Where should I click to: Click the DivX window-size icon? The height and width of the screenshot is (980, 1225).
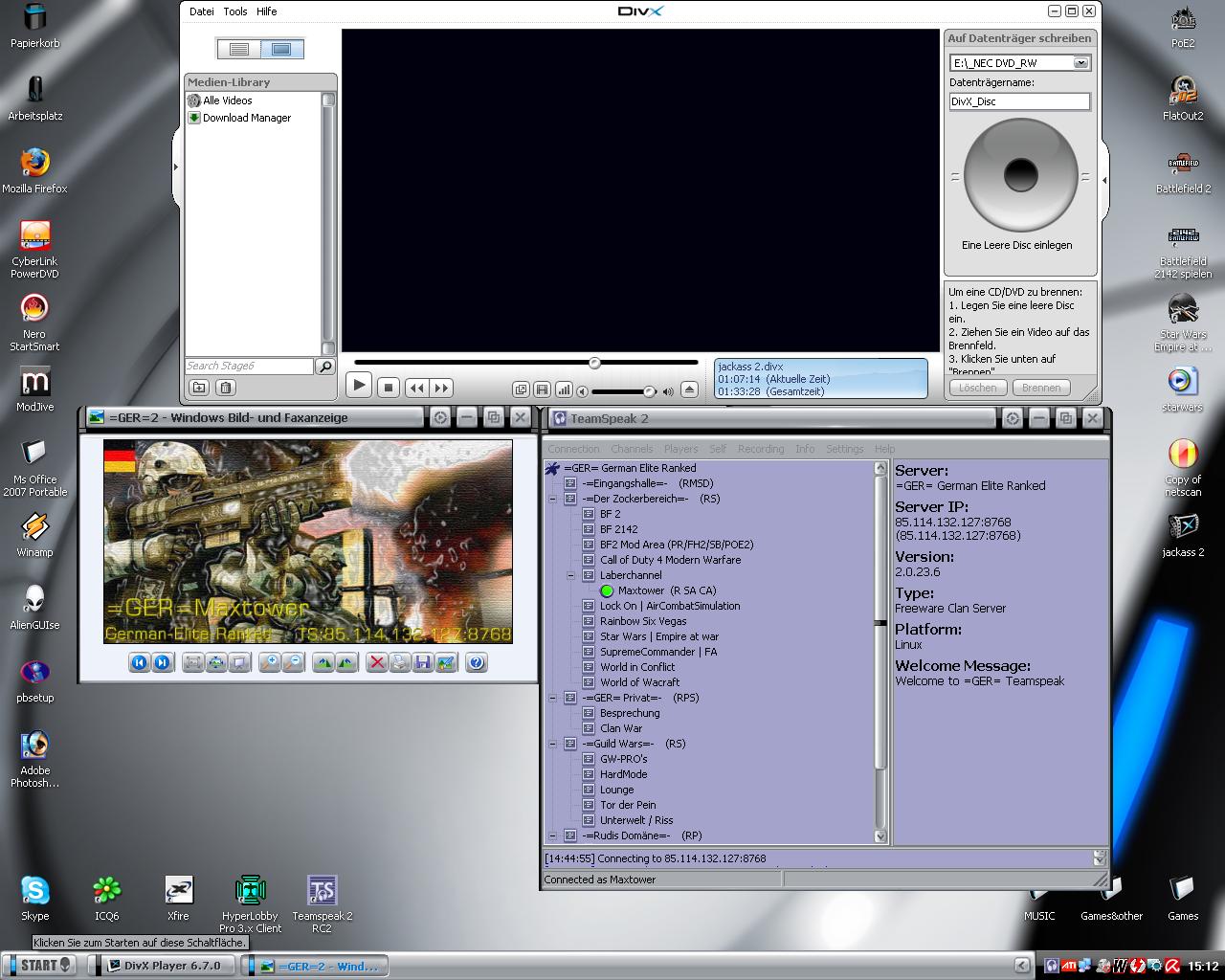click(x=521, y=390)
